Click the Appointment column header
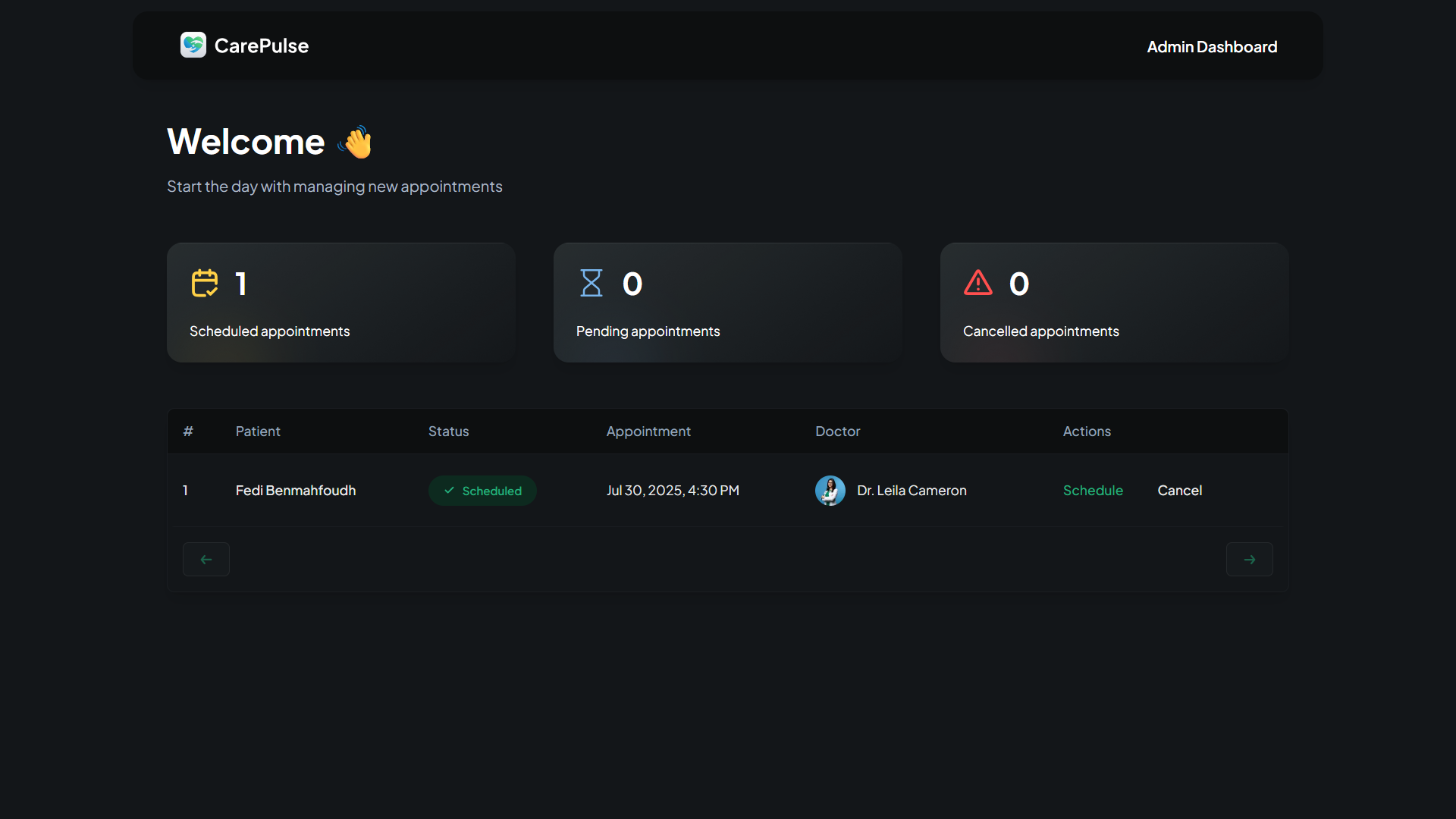 coord(648,431)
